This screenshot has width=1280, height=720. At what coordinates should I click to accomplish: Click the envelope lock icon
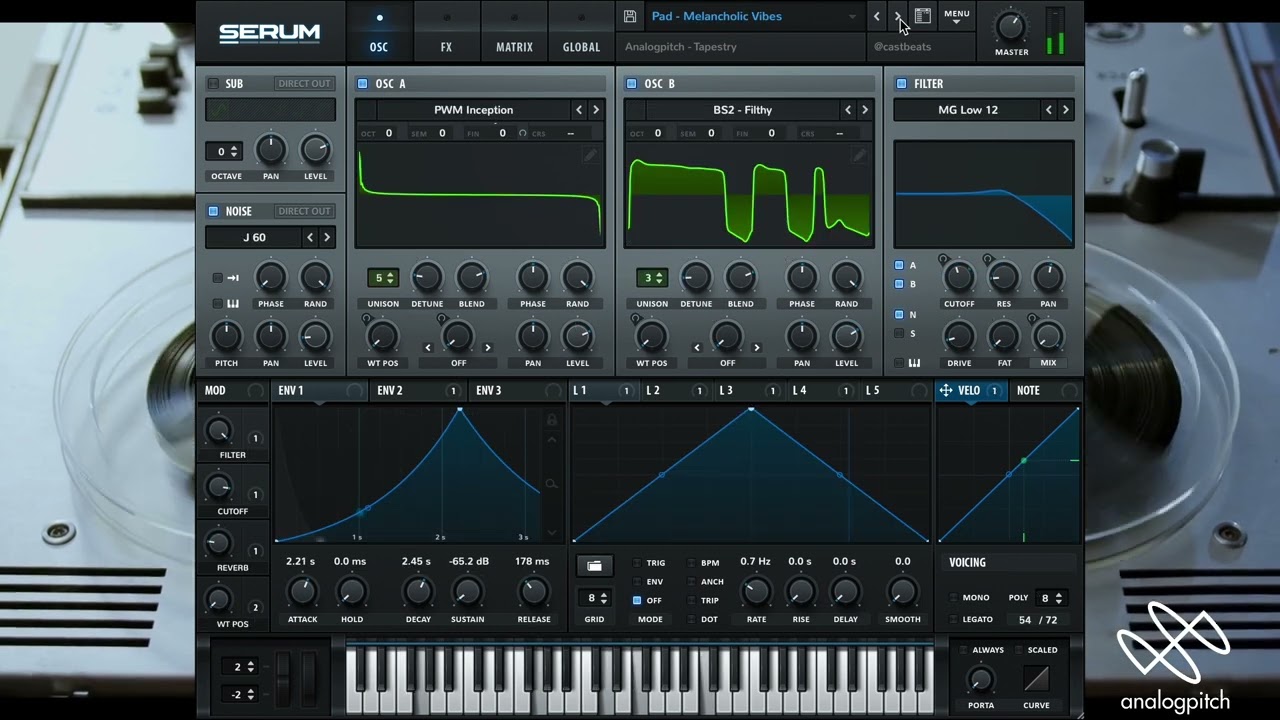pos(551,420)
